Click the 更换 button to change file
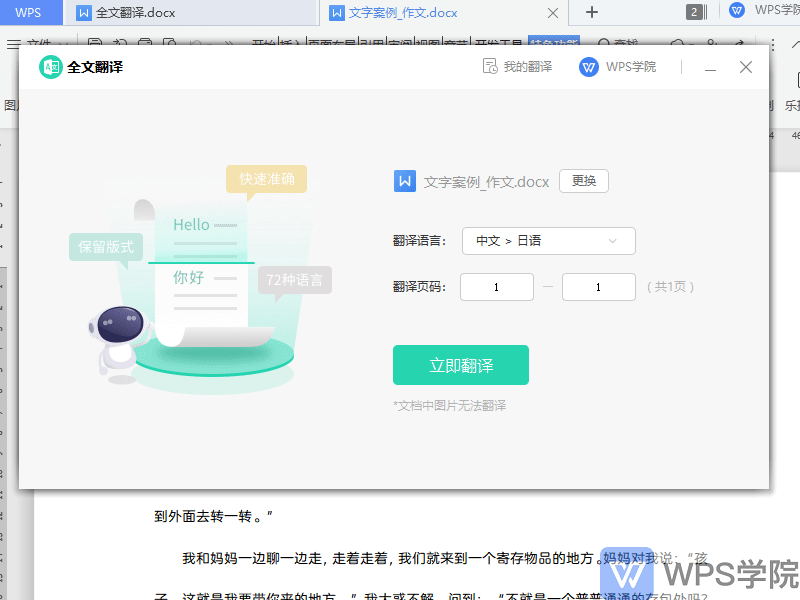The image size is (800, 600). [584, 181]
